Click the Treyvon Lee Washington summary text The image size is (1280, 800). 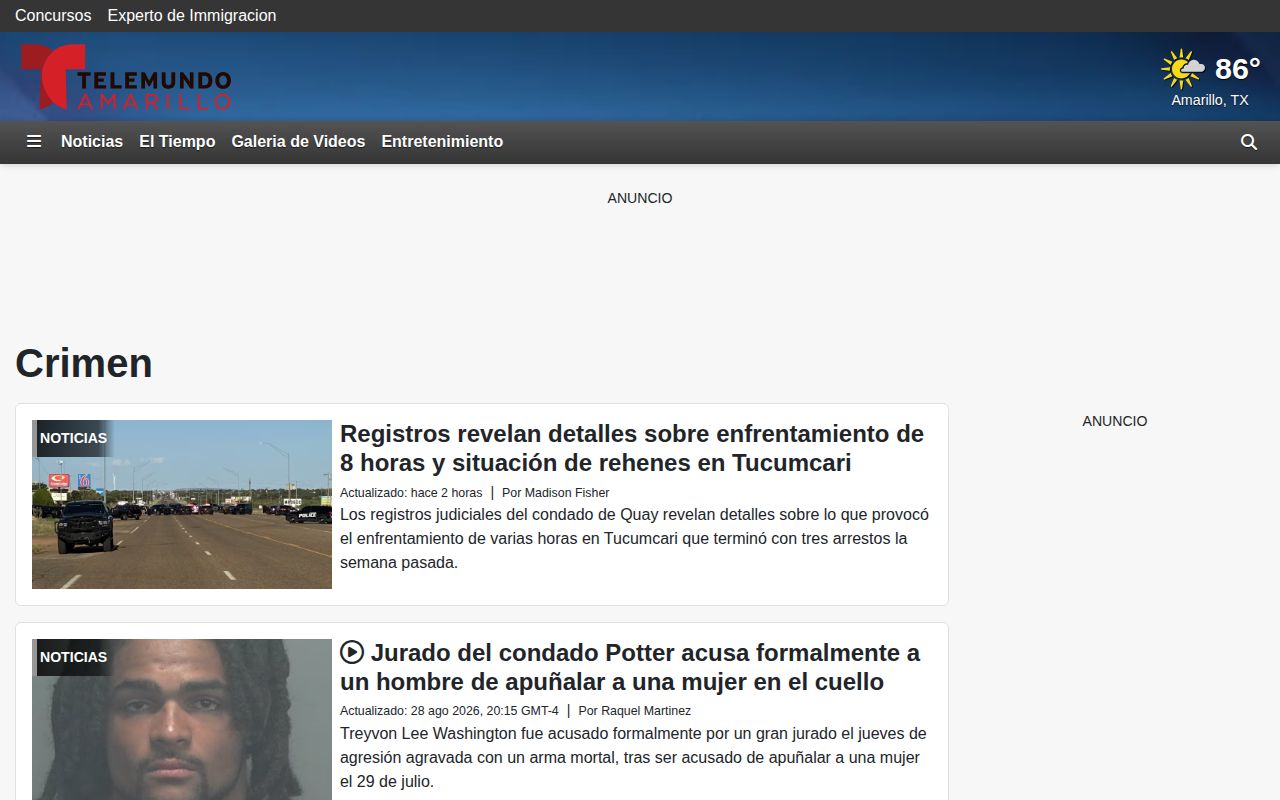[633, 758]
